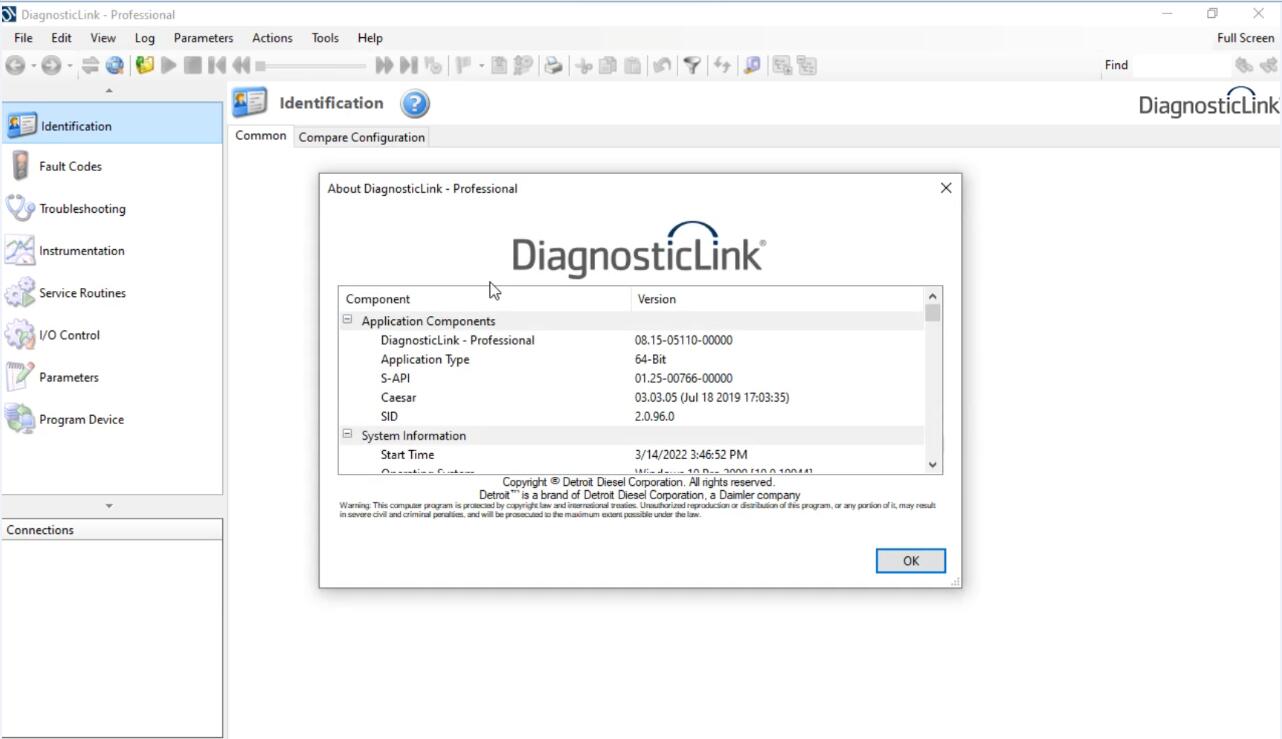Screen dimensions: 1282x739
Task: Click the Full Screen button
Action: (x=1245, y=38)
